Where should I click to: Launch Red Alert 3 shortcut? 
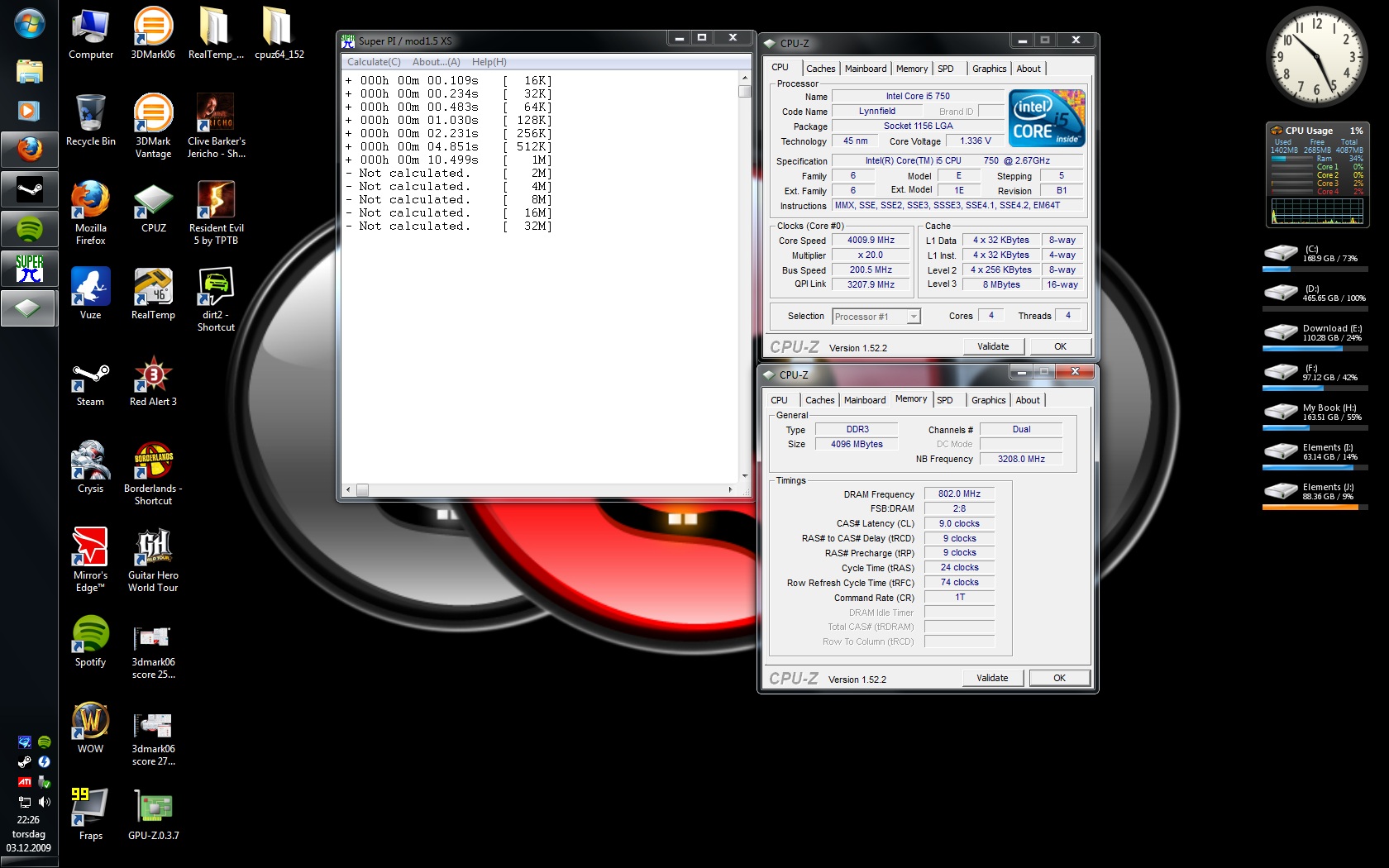[153, 381]
